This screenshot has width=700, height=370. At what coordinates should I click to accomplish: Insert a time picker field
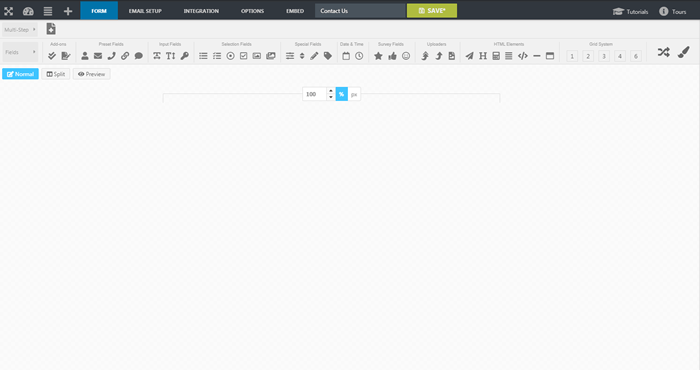pos(359,56)
